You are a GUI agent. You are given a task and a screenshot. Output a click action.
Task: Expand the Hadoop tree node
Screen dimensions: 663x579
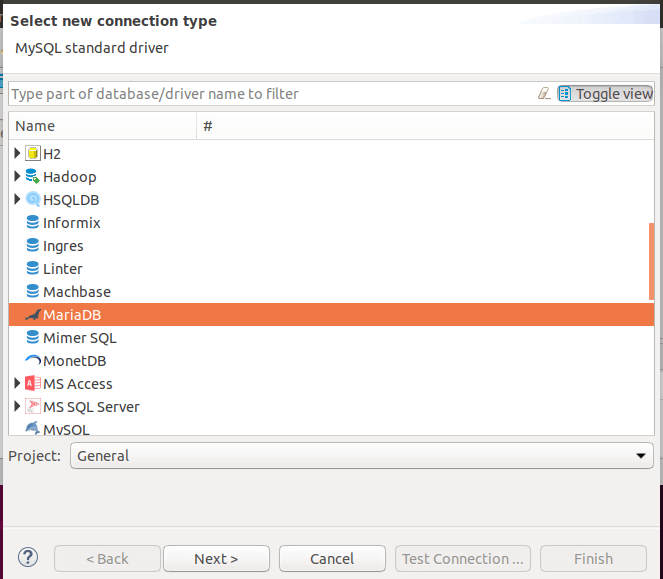pos(17,177)
